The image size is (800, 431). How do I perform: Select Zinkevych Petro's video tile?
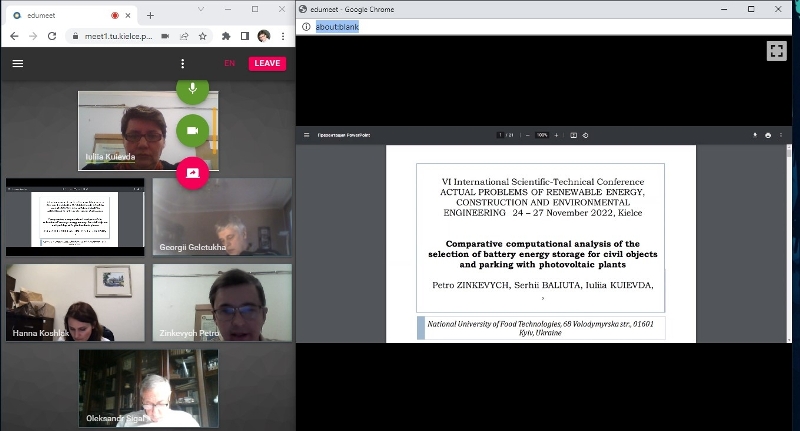pos(222,302)
